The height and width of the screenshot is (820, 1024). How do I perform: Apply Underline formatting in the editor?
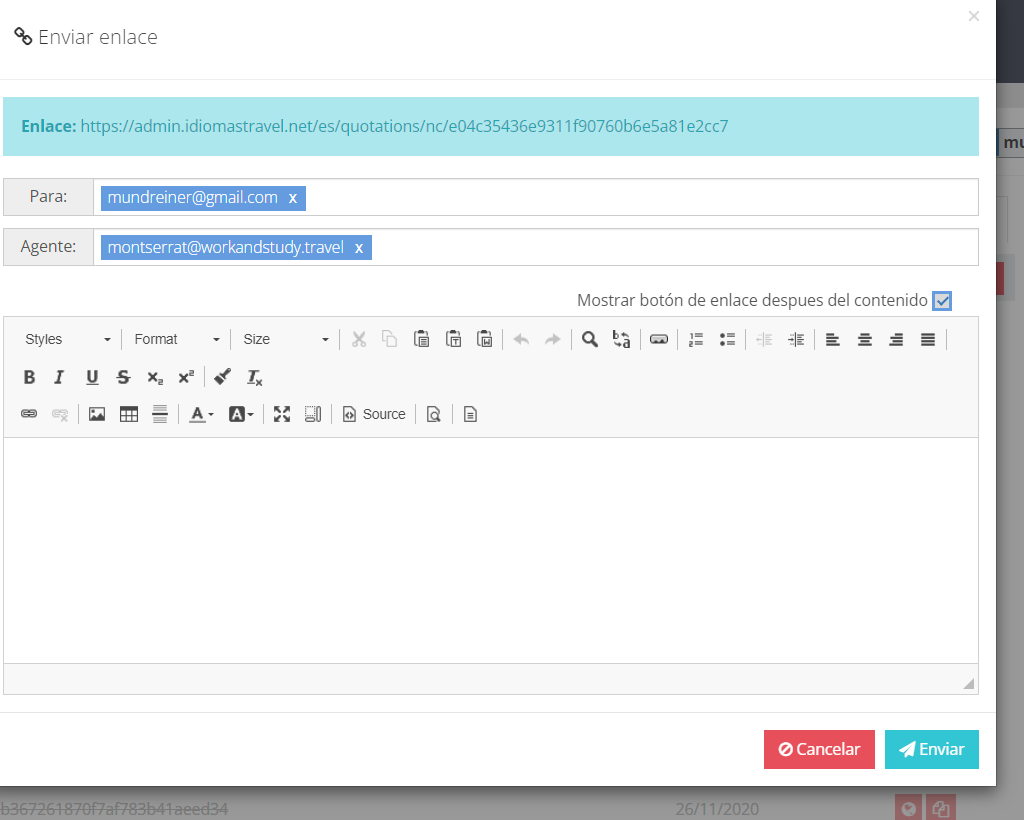pyautogui.click(x=92, y=377)
